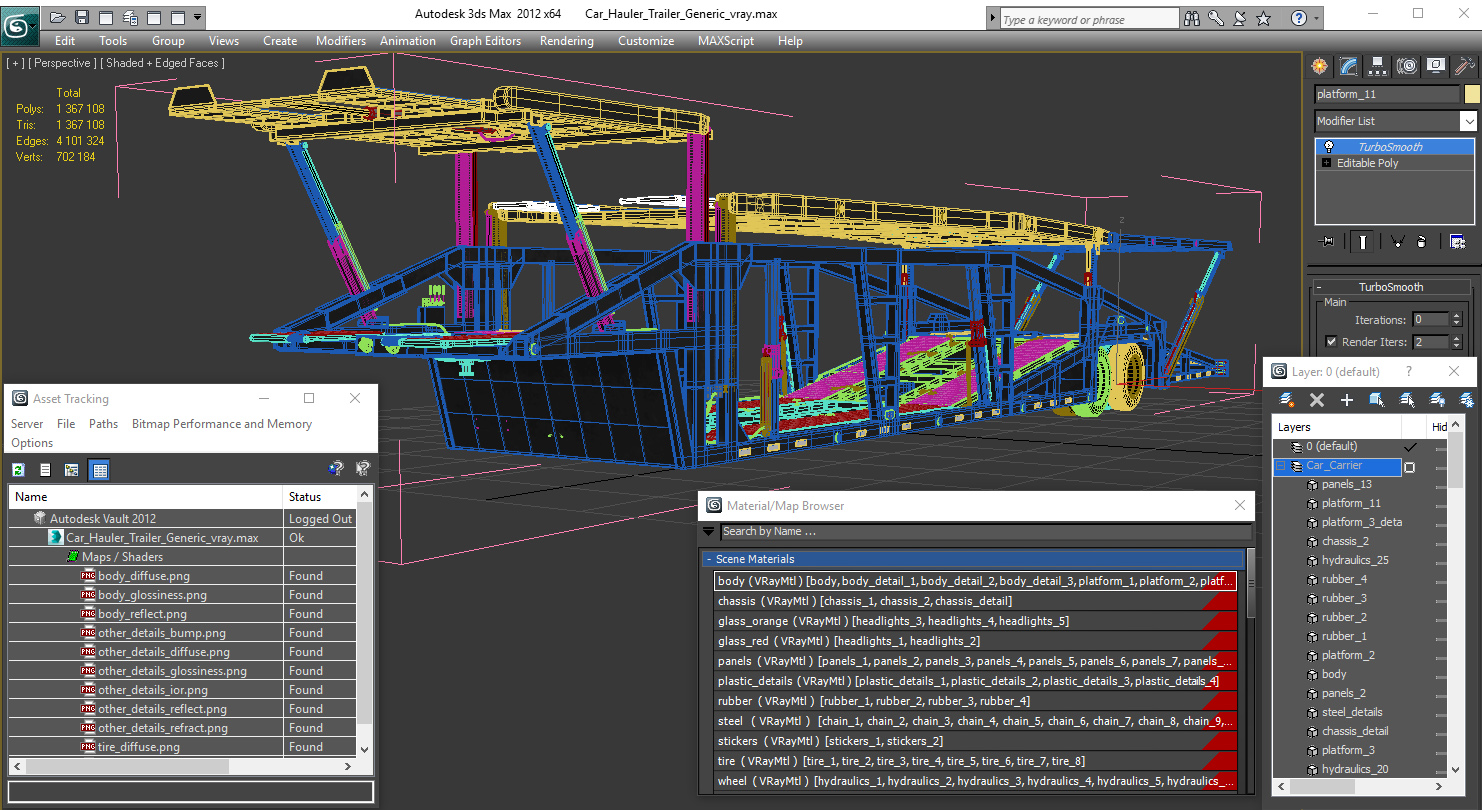Image resolution: width=1482 pixels, height=810 pixels.
Task: Toggle Hide column for hydraulics_25 layer row
Action: pos(1441,561)
